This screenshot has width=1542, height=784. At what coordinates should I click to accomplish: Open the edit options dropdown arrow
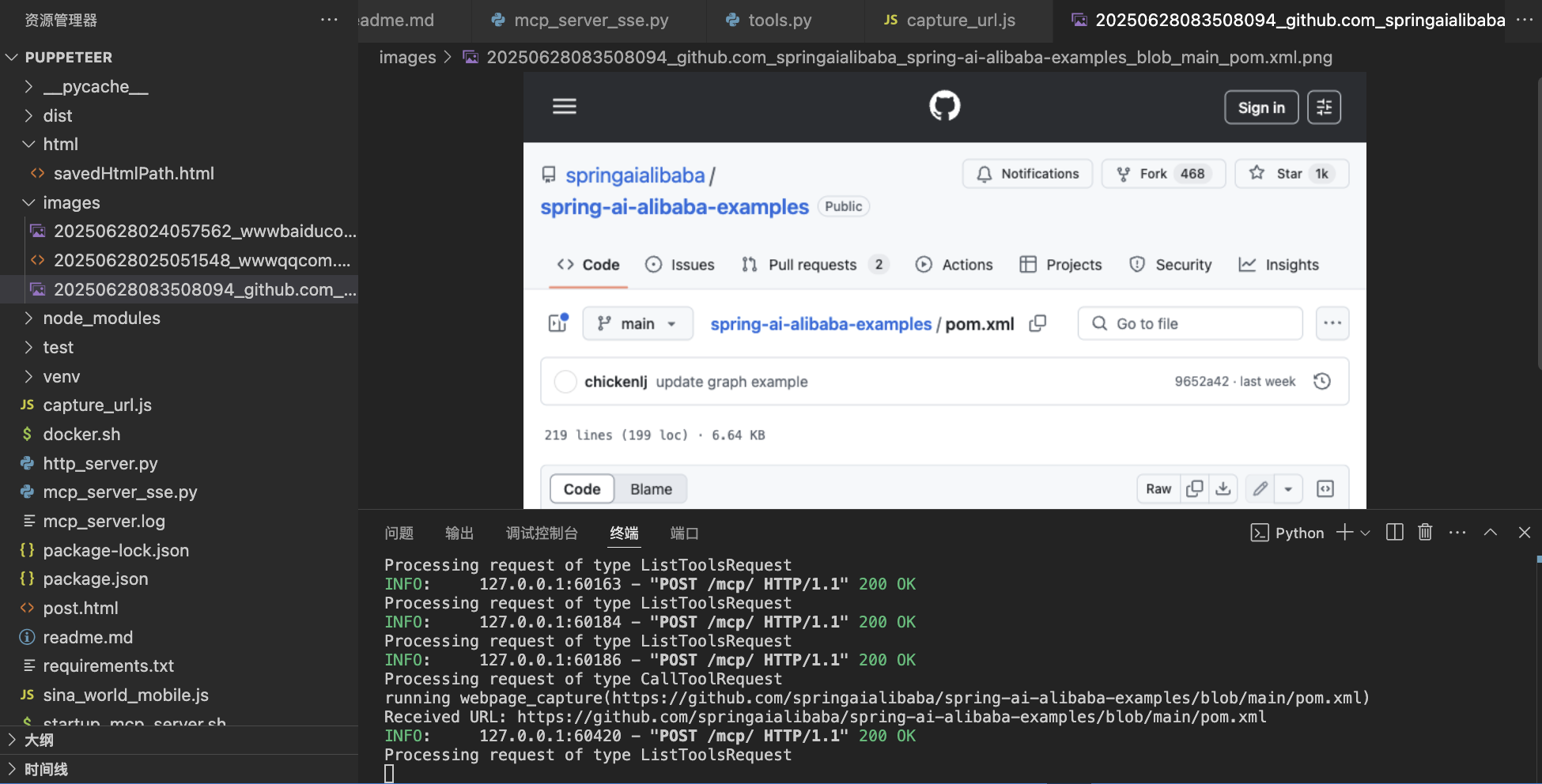(x=1288, y=489)
